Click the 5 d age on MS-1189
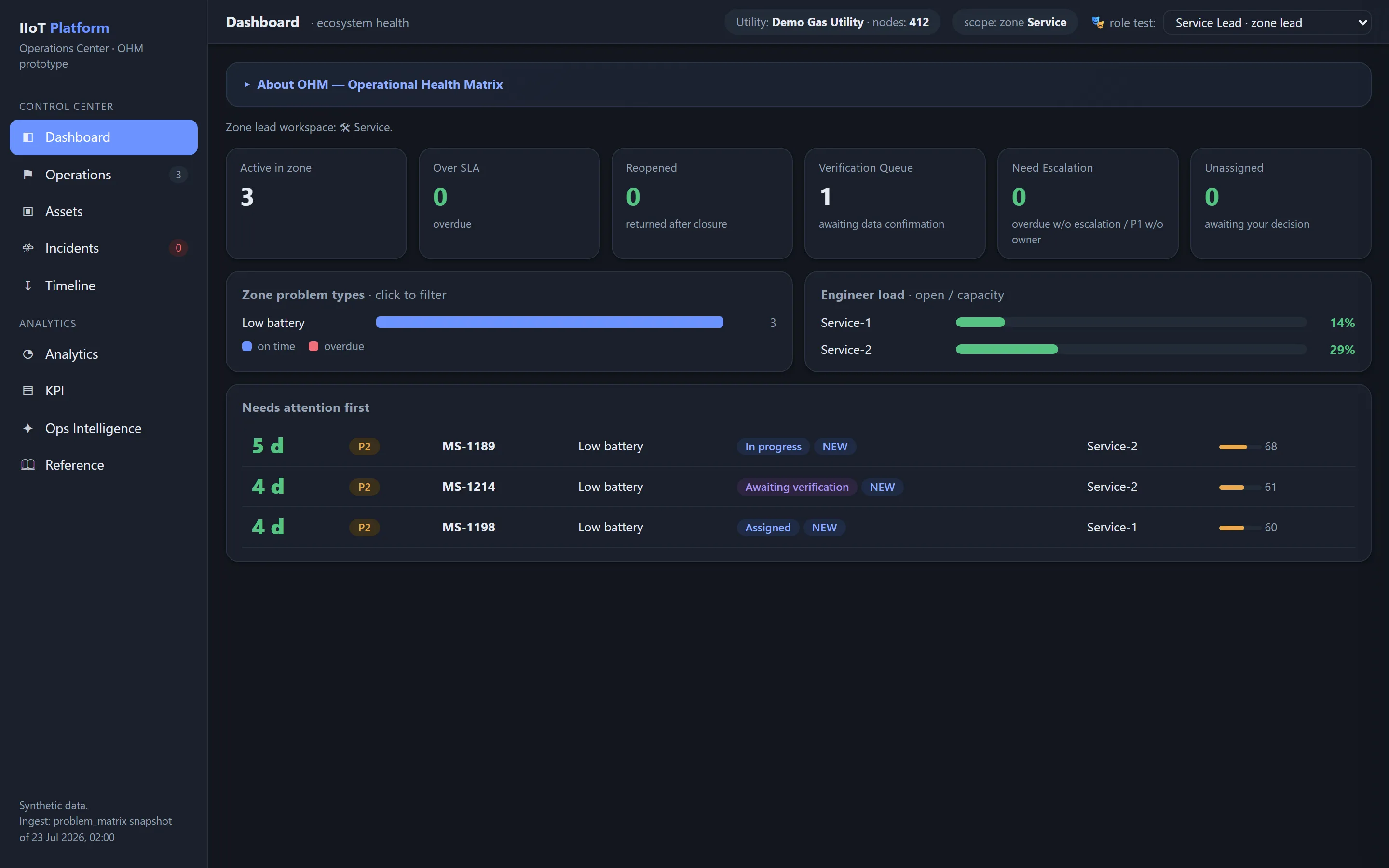The image size is (1389, 868). 268,446
